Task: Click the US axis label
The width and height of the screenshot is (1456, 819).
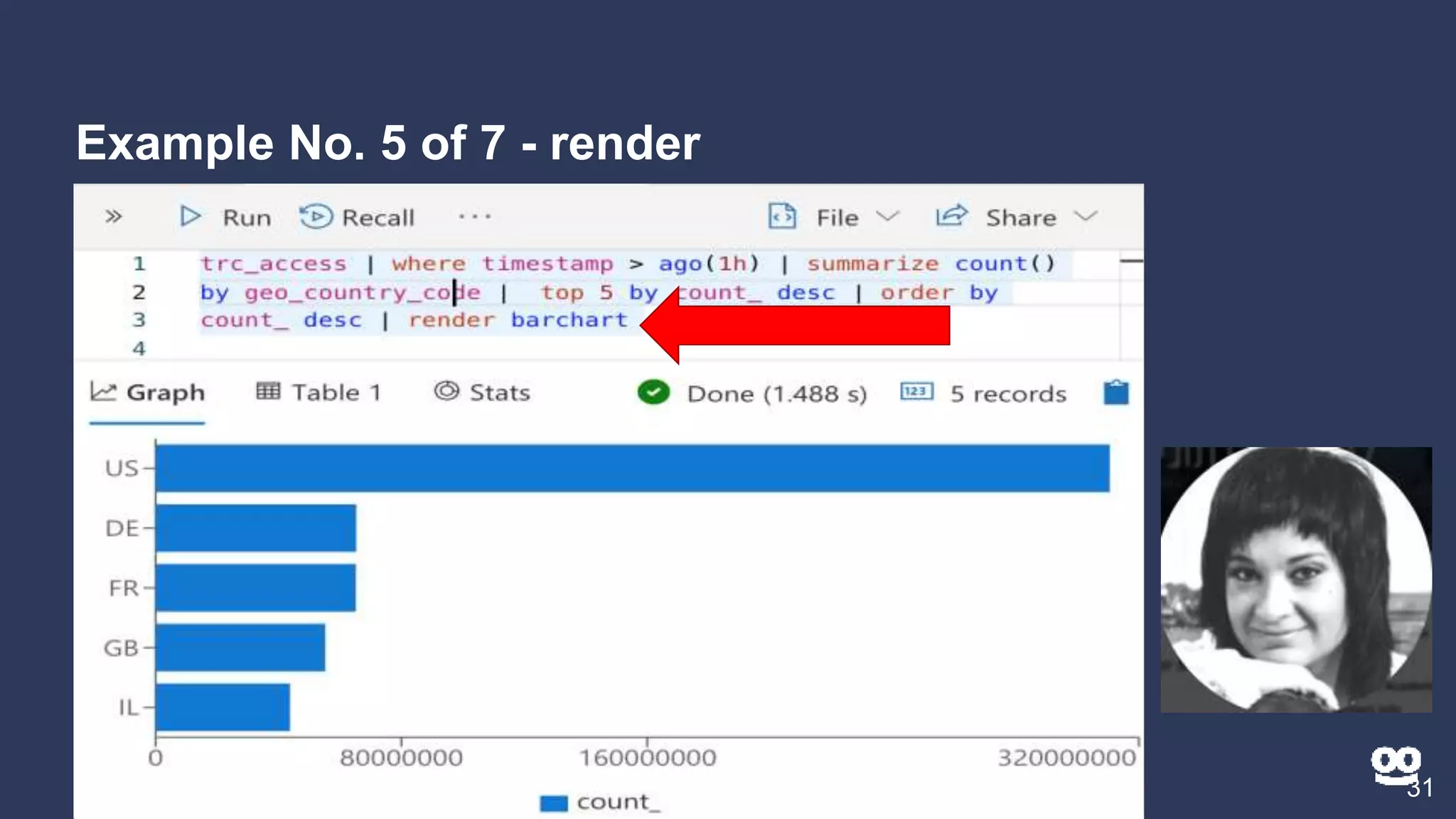Action: point(122,469)
